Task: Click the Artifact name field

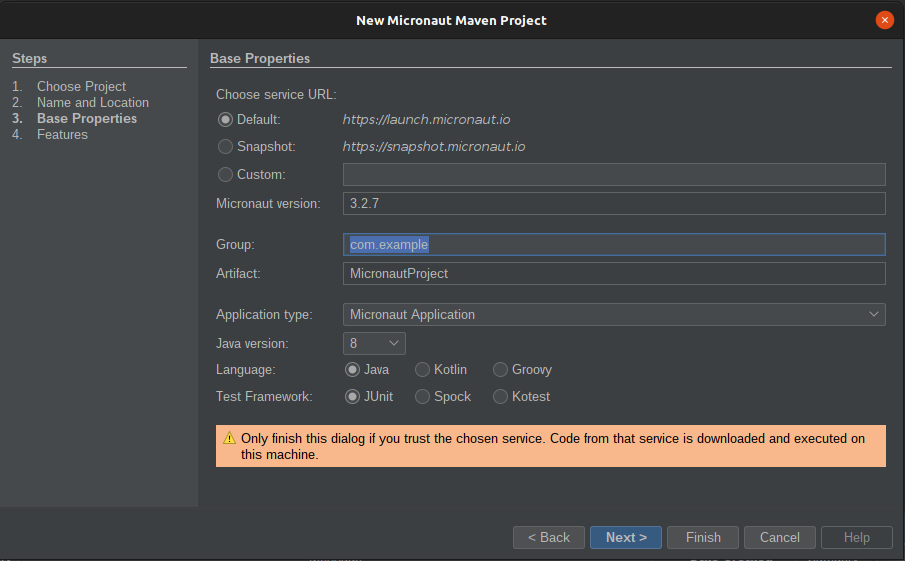Action: coord(614,274)
